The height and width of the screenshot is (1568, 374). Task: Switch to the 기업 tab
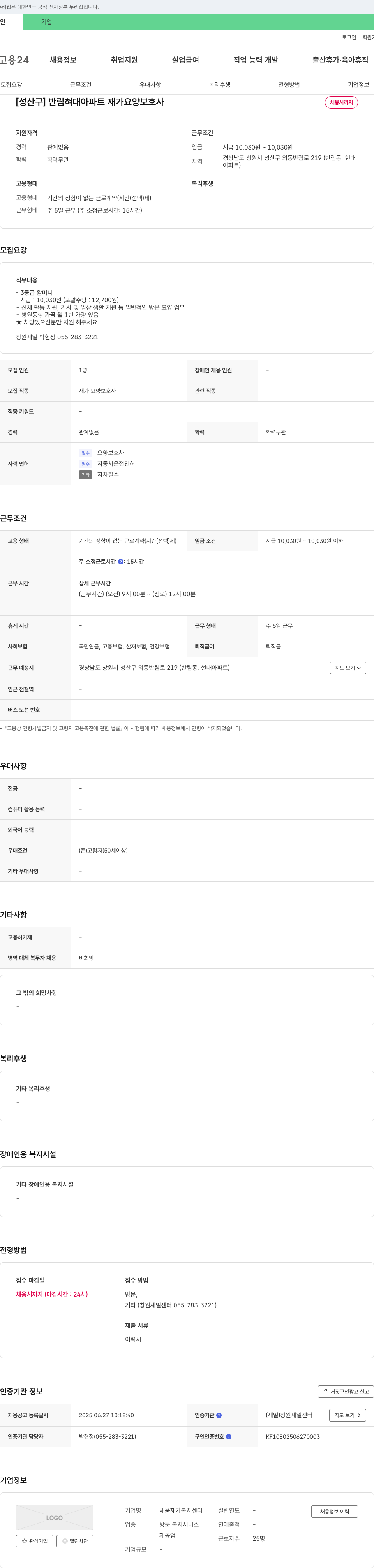pos(46,22)
